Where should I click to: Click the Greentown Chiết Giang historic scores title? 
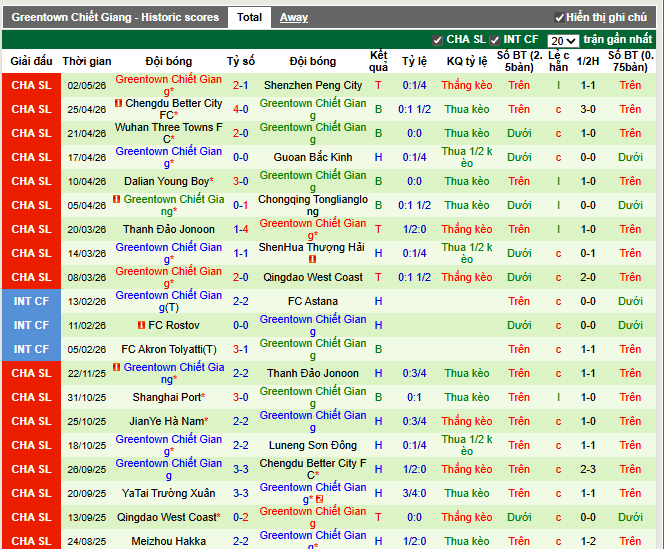115,17
